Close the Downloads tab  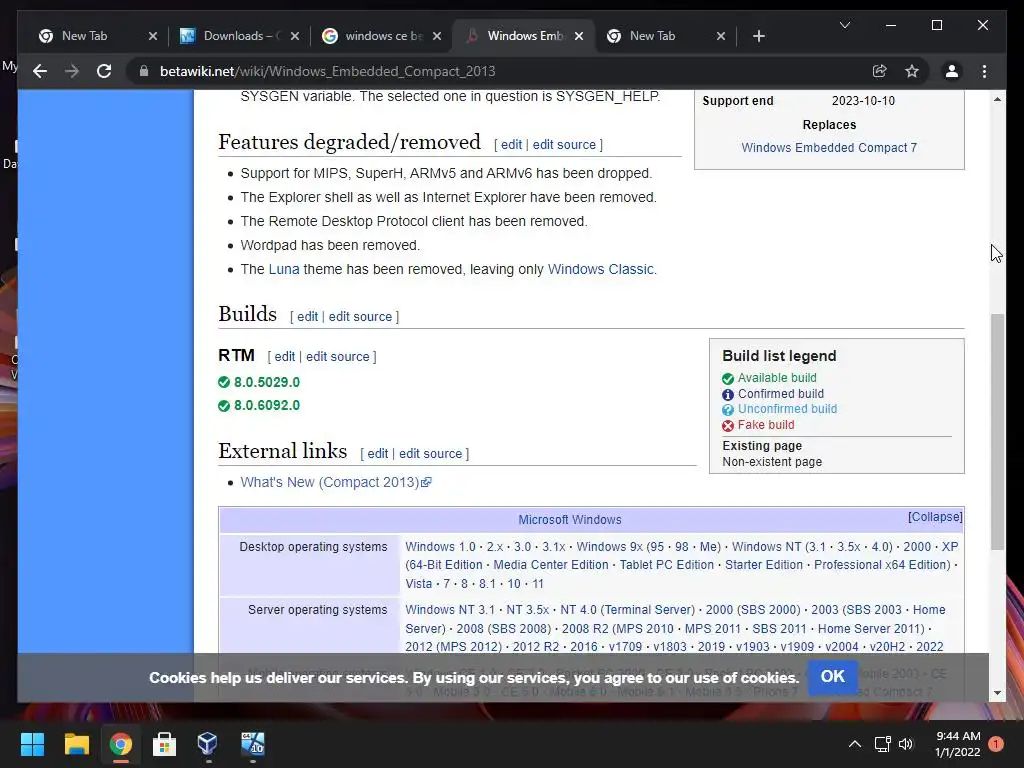295,36
